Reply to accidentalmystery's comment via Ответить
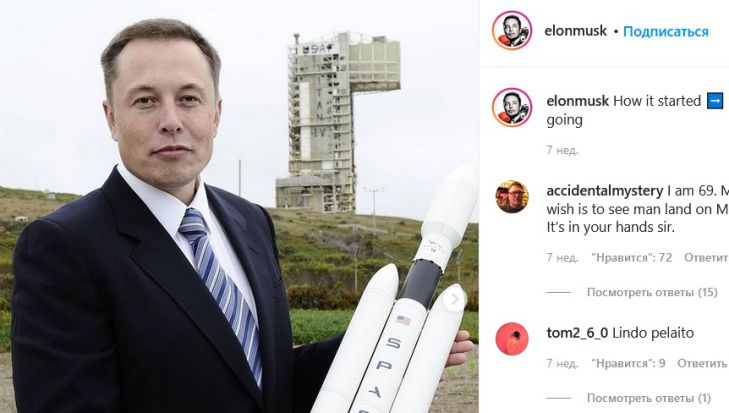 tap(706, 257)
